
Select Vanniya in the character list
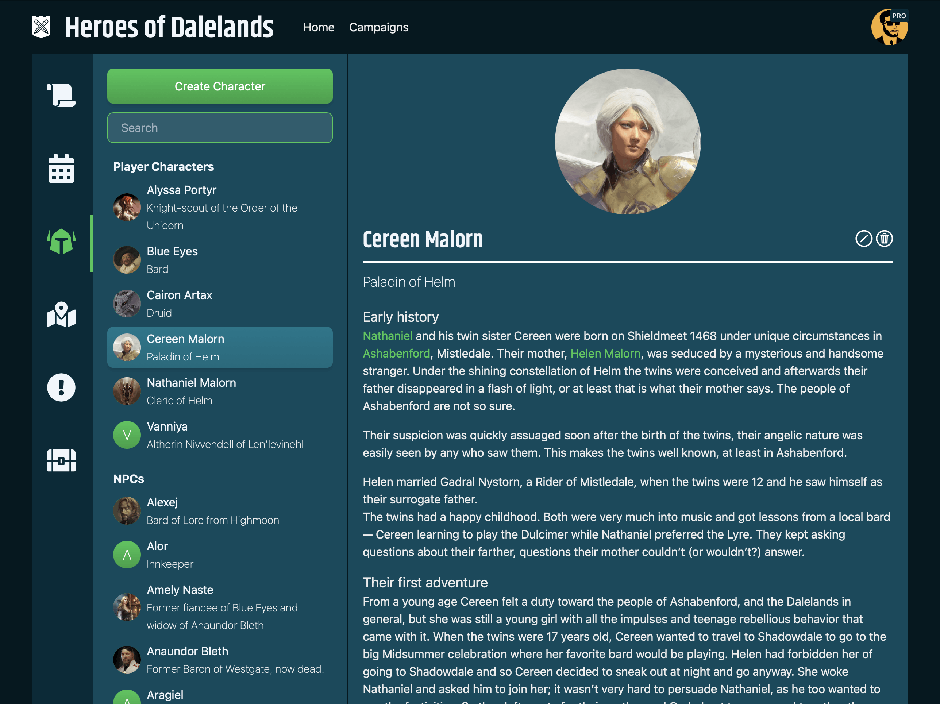coord(219,435)
